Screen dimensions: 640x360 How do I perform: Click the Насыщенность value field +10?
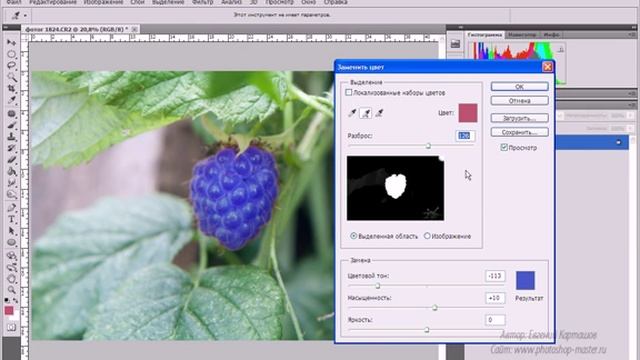point(495,298)
